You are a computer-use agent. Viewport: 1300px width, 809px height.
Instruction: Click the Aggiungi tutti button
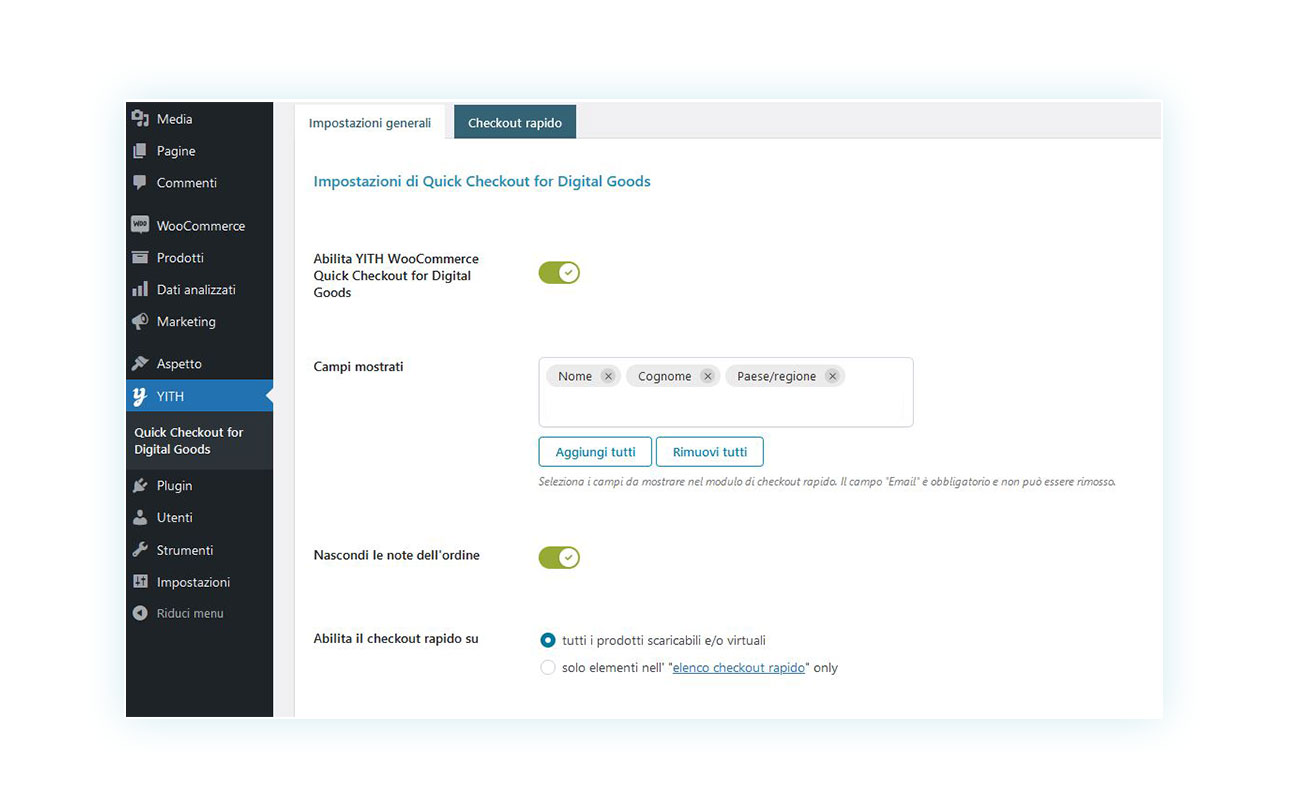pyautogui.click(x=595, y=451)
